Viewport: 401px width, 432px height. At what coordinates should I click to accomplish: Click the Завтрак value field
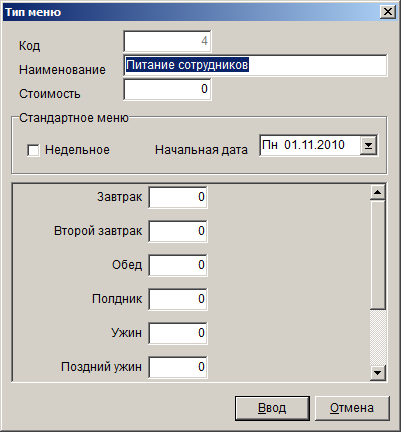click(178, 197)
